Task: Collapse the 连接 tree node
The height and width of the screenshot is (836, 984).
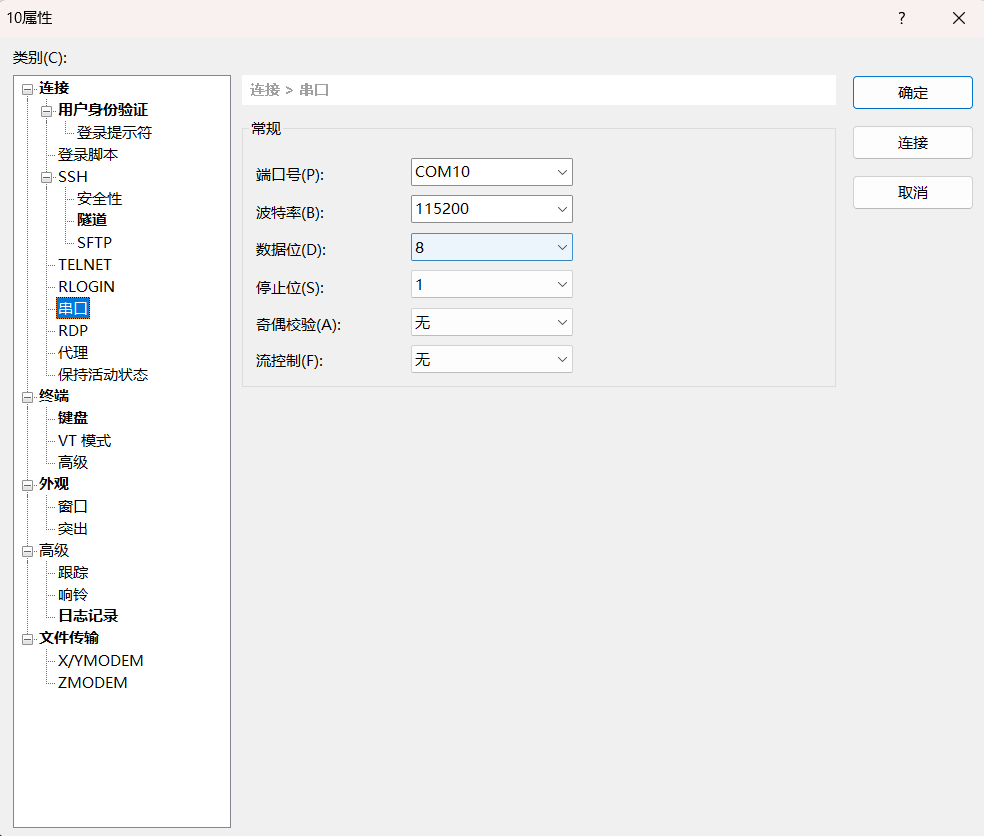Action: pyautogui.click(x=27, y=89)
